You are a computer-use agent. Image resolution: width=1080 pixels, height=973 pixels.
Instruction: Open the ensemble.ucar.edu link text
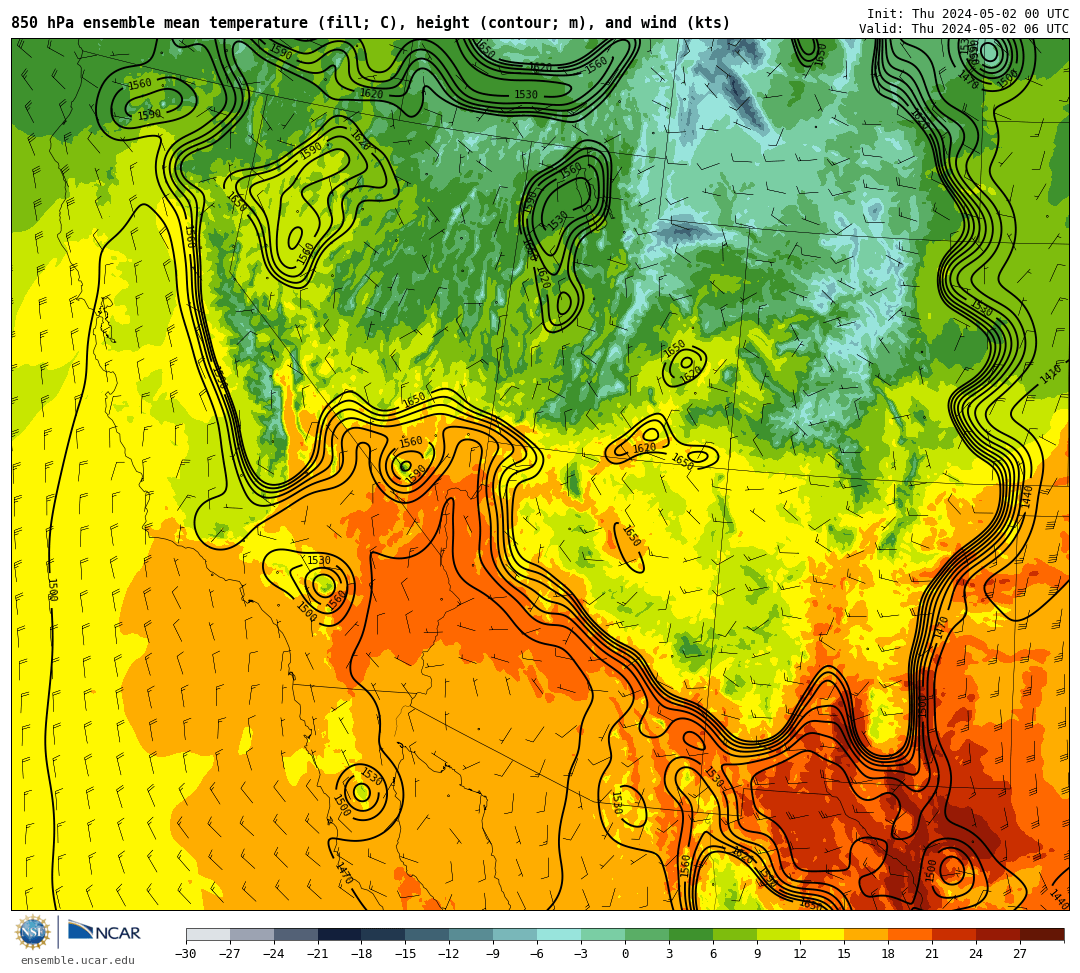click(x=78, y=960)
